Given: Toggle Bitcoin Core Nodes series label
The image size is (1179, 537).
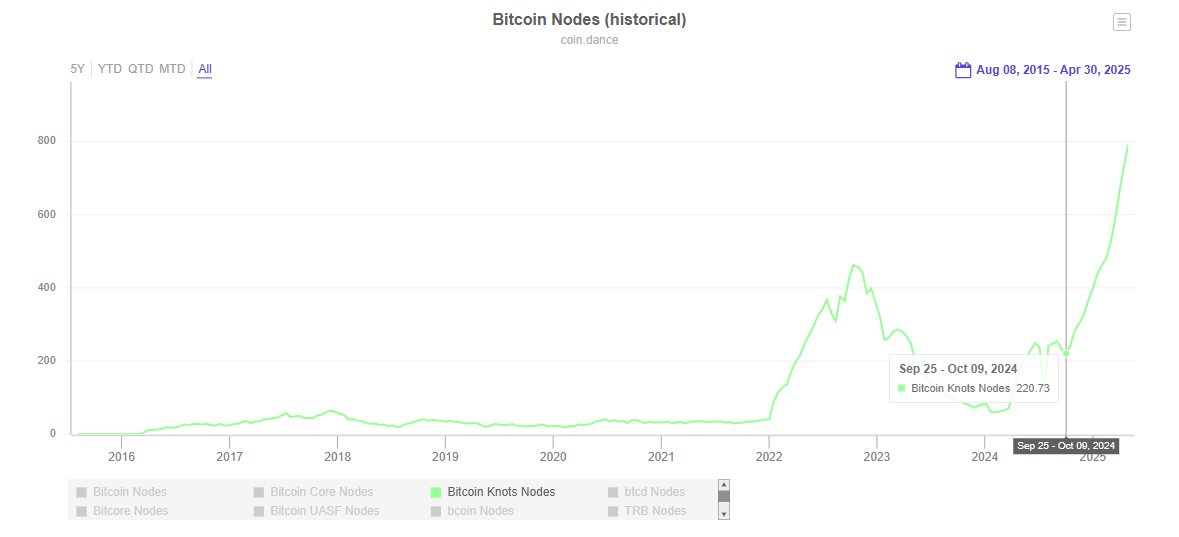Looking at the screenshot, I should [x=321, y=492].
